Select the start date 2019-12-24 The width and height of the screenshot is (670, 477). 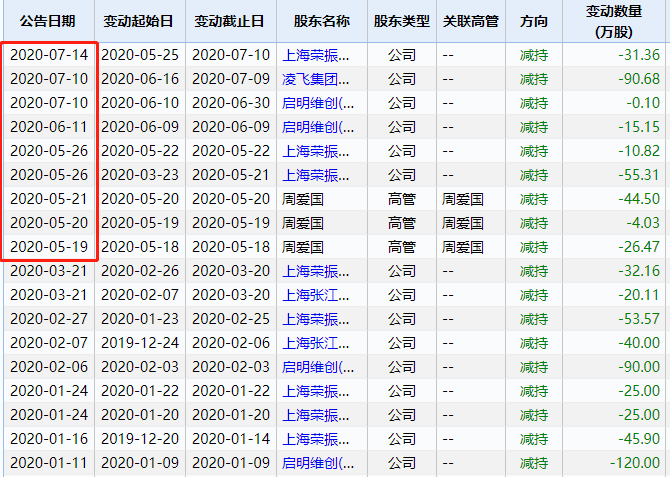[140, 342]
